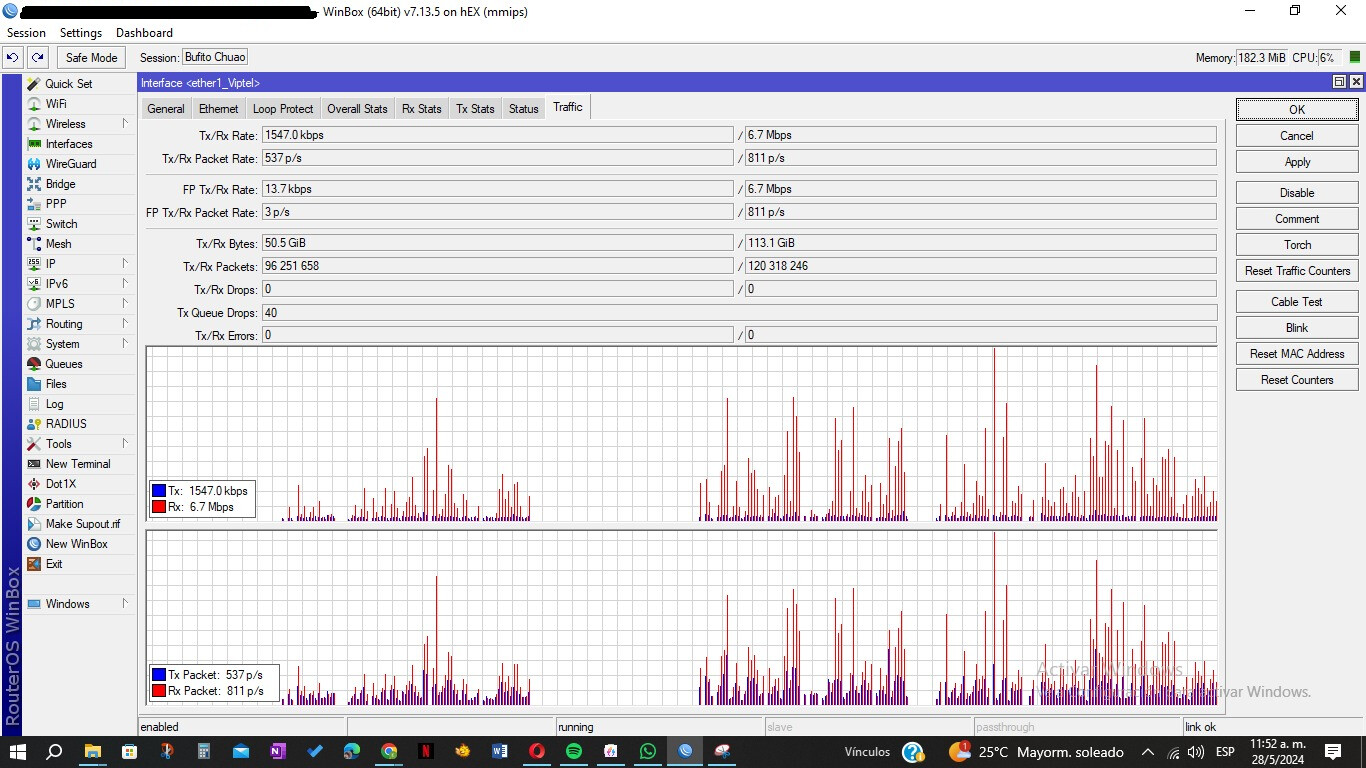The image size is (1366, 768).
Task: Open the Files browser from the sidebar
Action: click(x=57, y=383)
